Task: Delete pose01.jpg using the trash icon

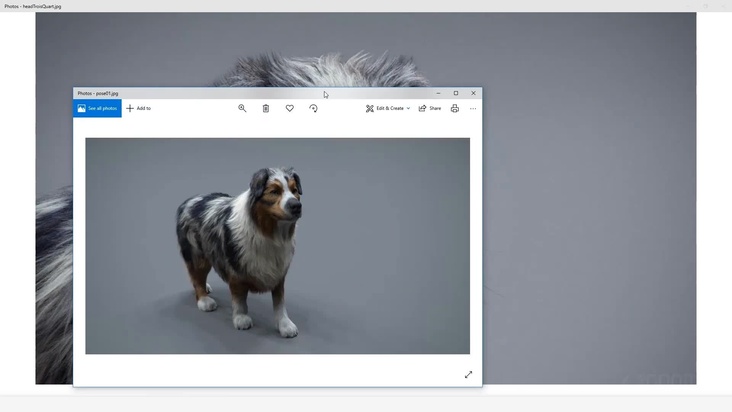Action: point(266,108)
